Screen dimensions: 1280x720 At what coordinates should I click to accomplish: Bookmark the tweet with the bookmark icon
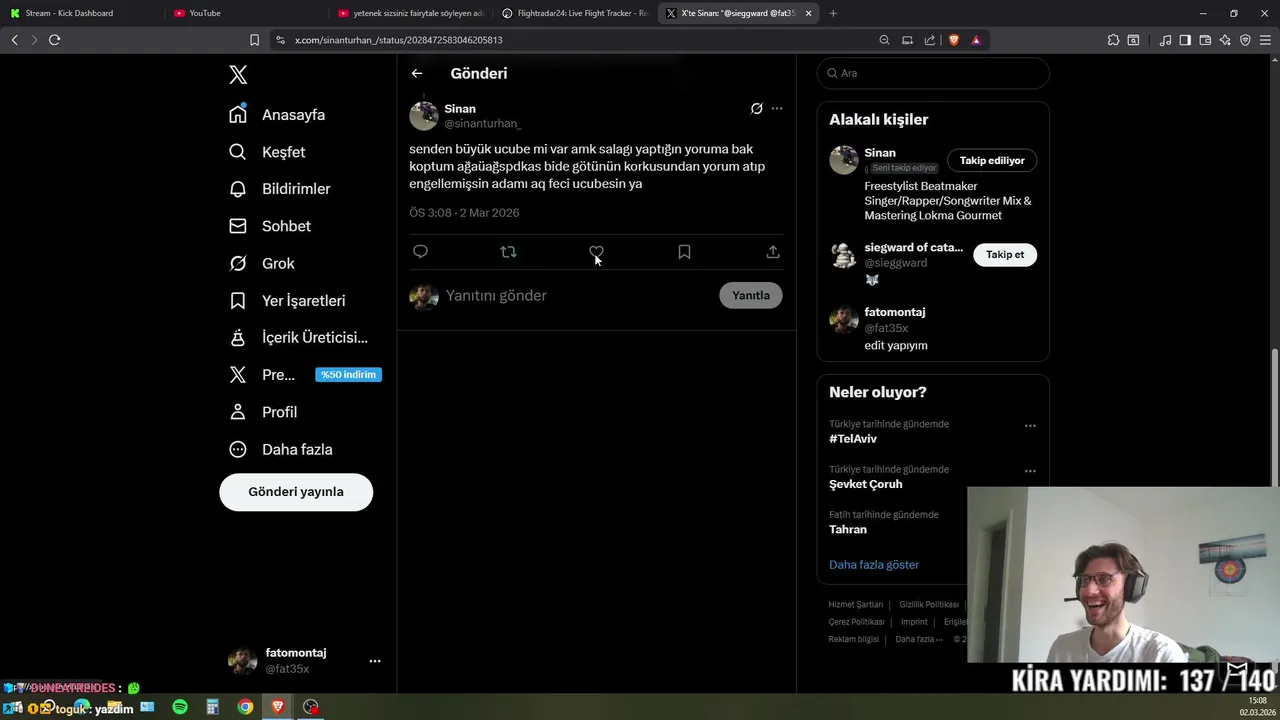pos(684,252)
